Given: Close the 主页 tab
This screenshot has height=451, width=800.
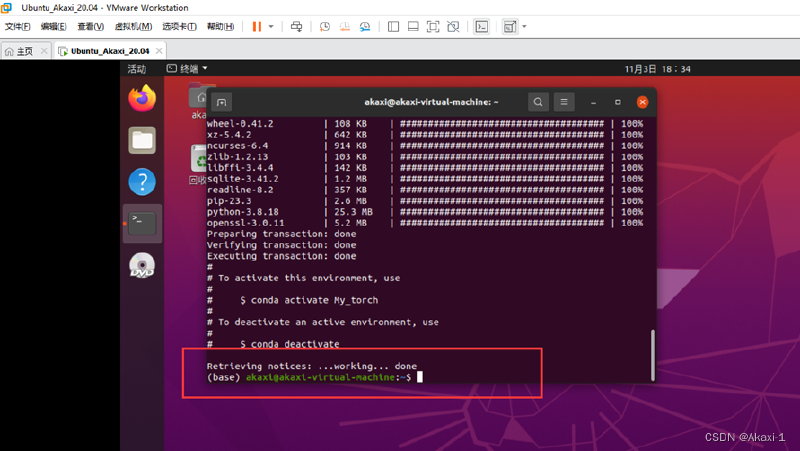Looking at the screenshot, I should coord(44,51).
